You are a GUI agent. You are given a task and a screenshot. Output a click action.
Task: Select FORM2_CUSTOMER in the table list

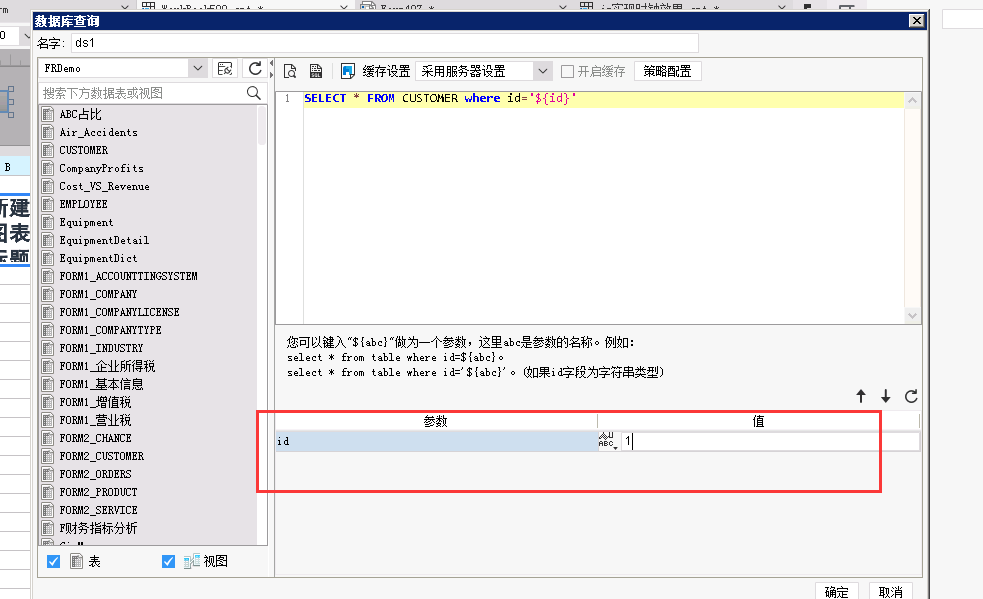(102, 456)
